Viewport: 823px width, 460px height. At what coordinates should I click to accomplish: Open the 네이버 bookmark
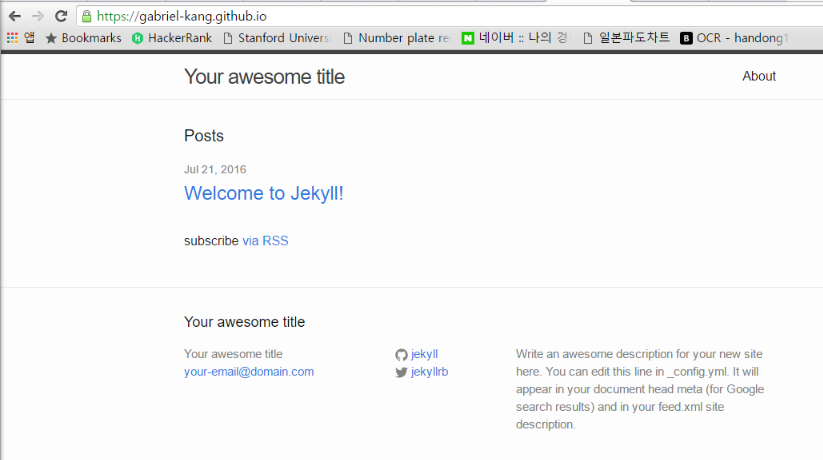tap(514, 38)
